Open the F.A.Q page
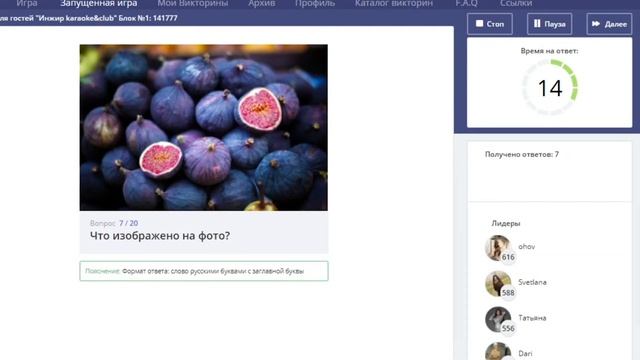This screenshot has height=360, width=640. coord(466,3)
